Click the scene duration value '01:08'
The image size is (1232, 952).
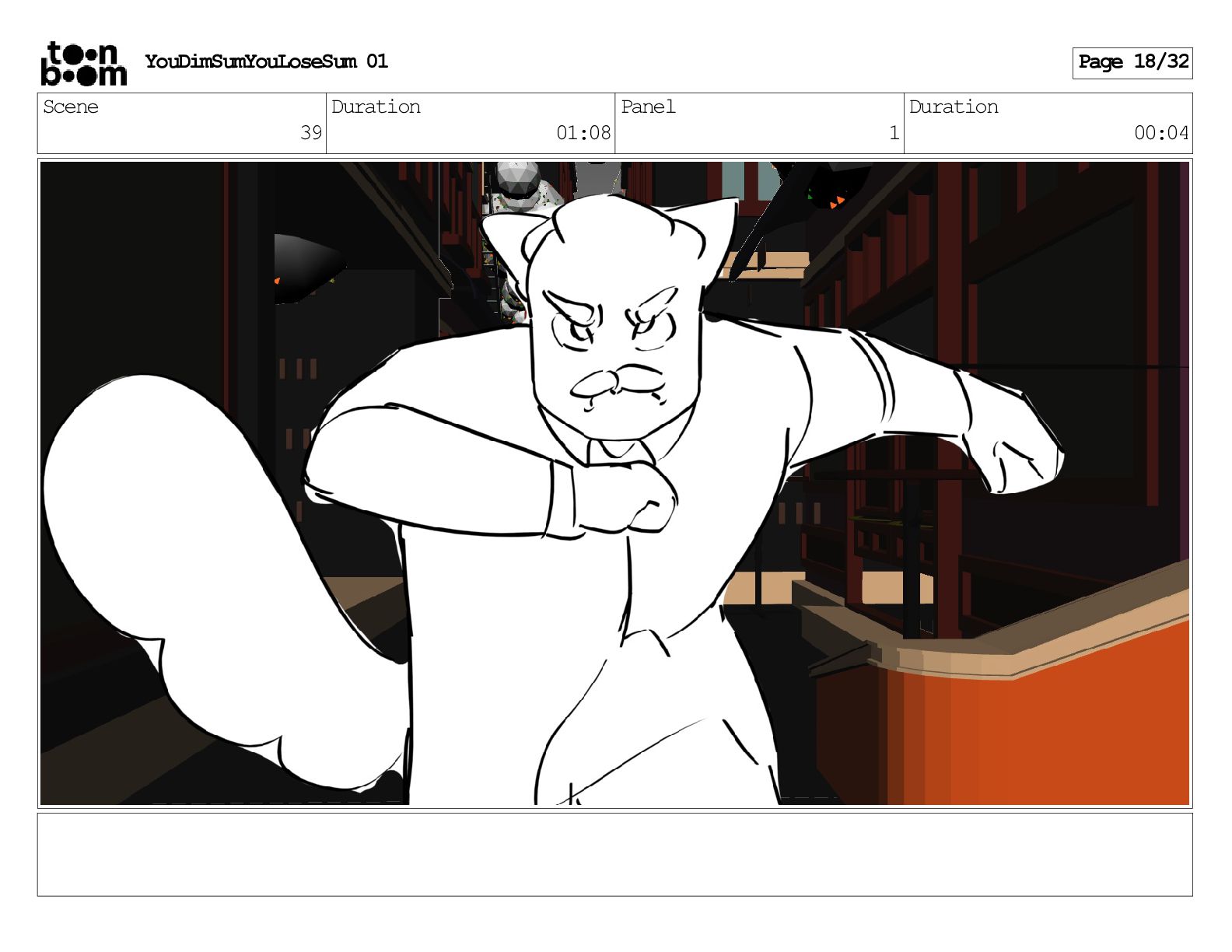coord(583,133)
